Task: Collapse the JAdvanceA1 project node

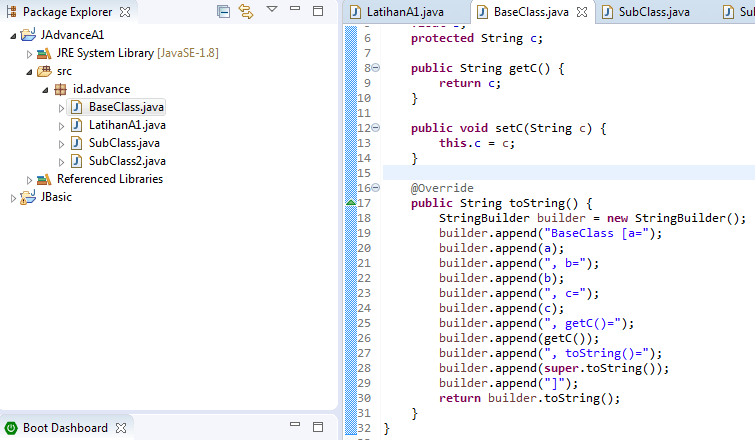Action: (x=13, y=36)
